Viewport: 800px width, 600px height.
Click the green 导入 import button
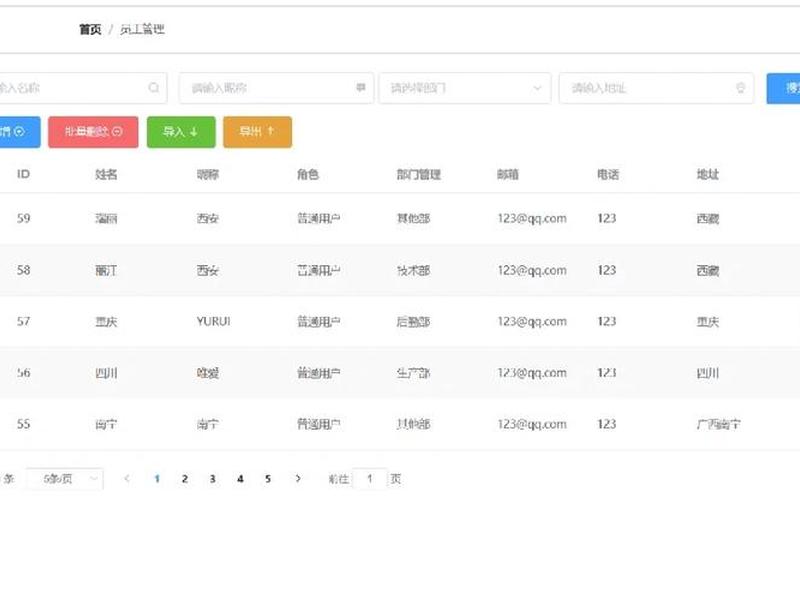coord(181,132)
